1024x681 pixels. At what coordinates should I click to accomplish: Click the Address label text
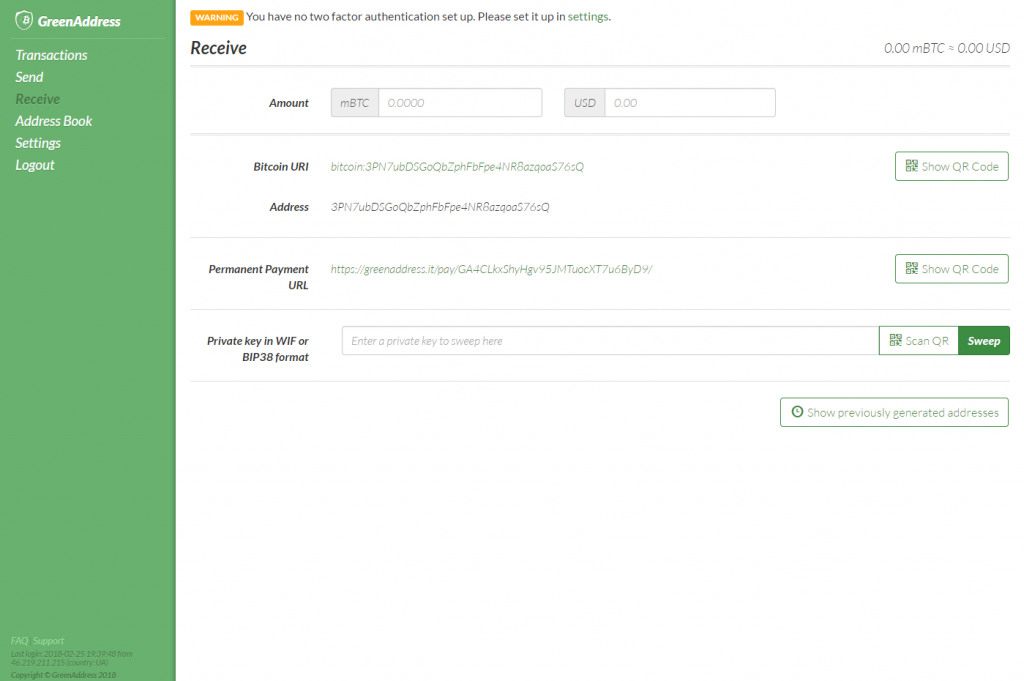point(289,207)
